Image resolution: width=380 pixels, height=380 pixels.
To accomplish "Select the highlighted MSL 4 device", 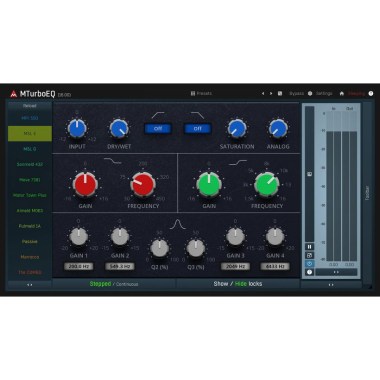I will click(x=30, y=134).
